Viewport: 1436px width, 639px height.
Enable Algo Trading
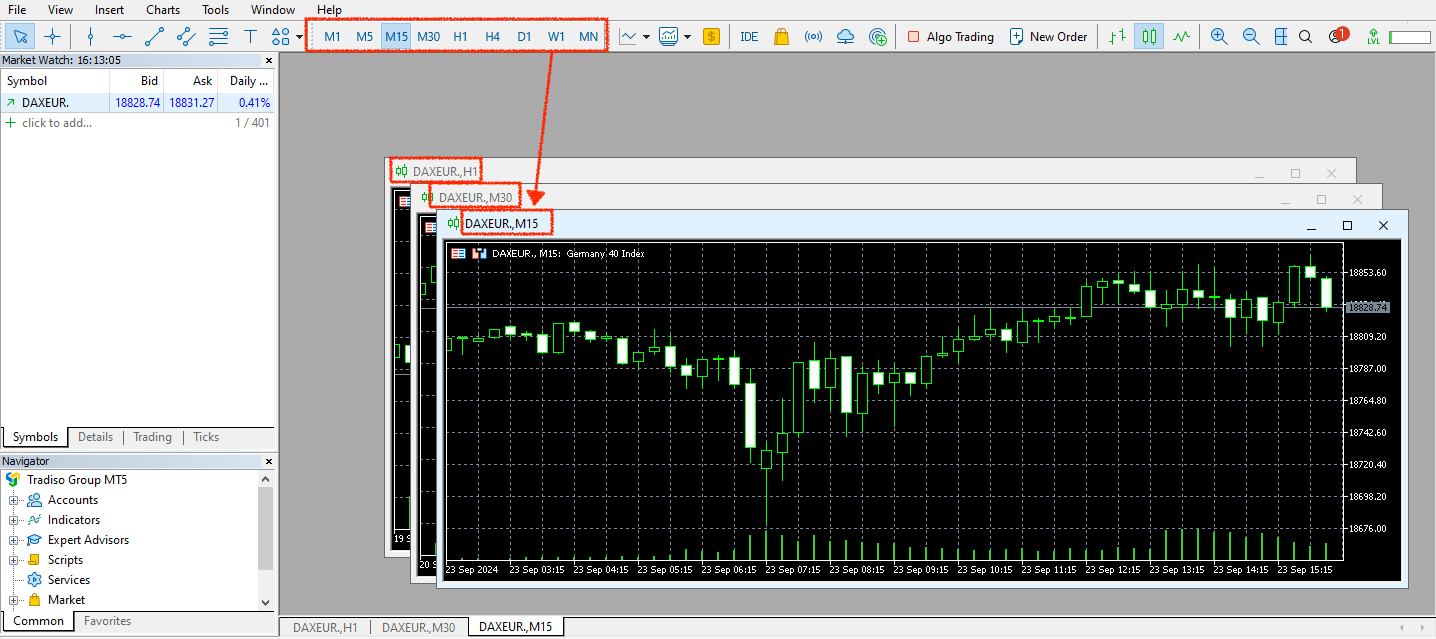[949, 36]
